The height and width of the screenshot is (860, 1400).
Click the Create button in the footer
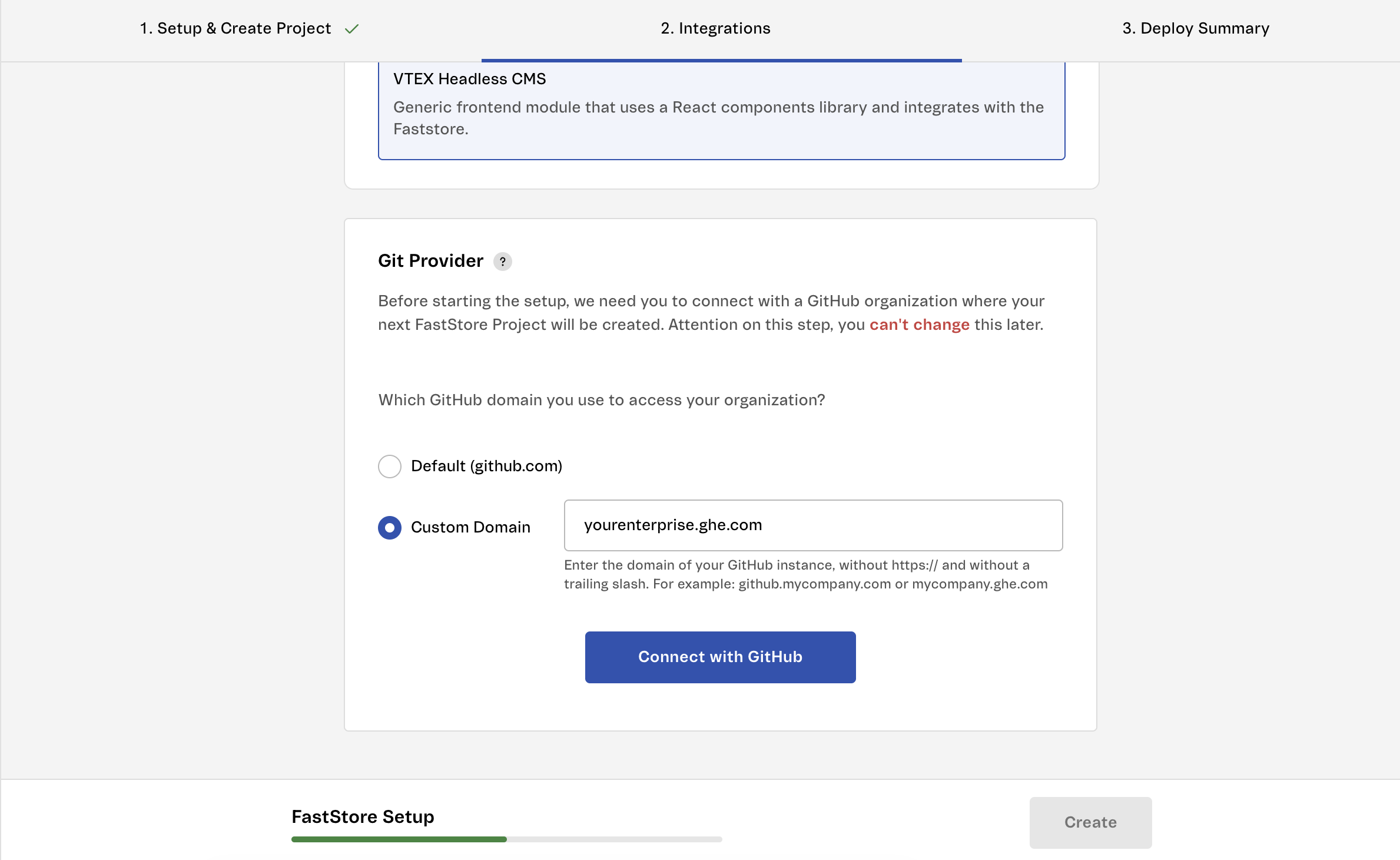click(x=1090, y=822)
